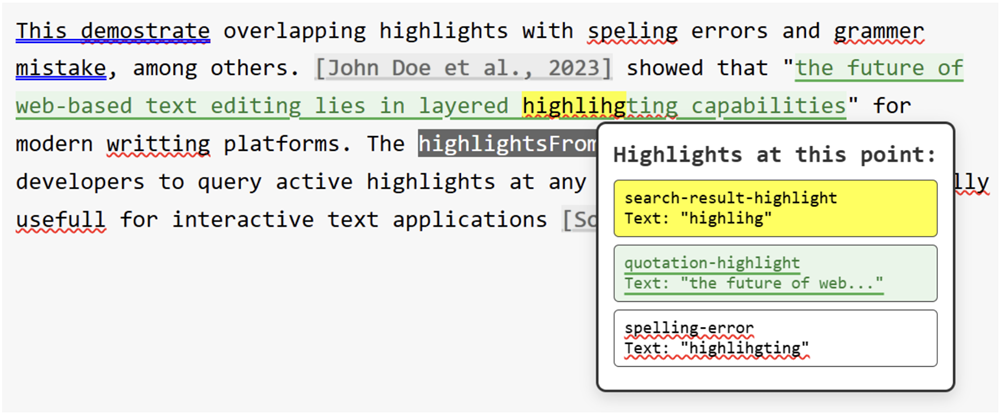Image resolution: width=1000 pixels, height=414 pixels.
Task: Click the green quoted text "the future of"
Action: 879,69
